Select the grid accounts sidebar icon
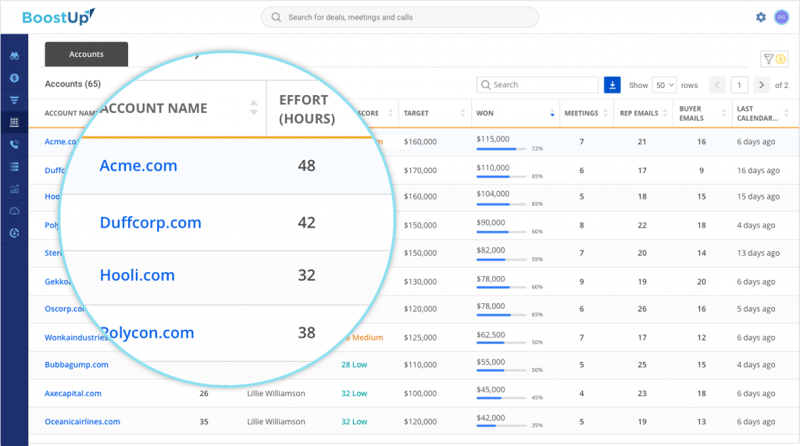800x446 pixels. coord(14,122)
